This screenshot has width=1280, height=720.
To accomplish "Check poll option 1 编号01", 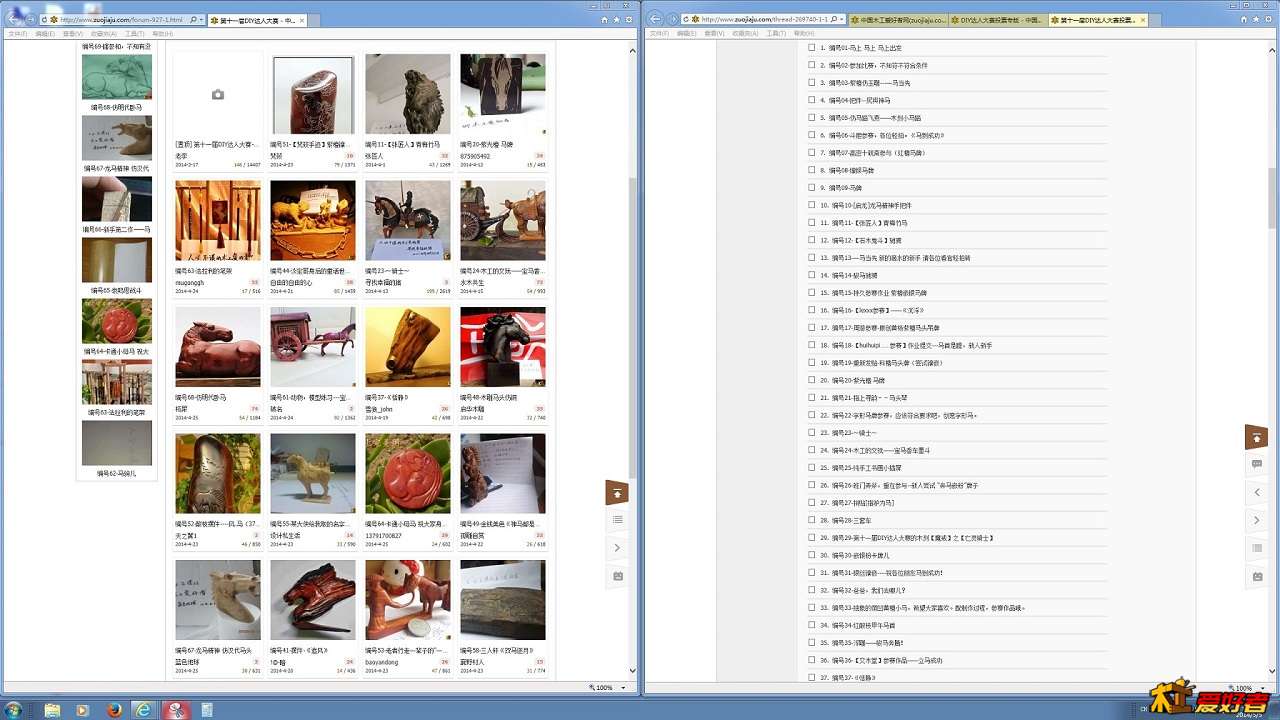I will click(812, 48).
